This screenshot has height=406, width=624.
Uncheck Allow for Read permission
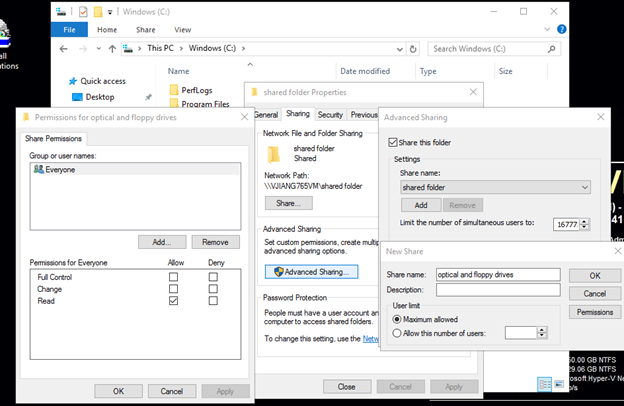coord(173,301)
